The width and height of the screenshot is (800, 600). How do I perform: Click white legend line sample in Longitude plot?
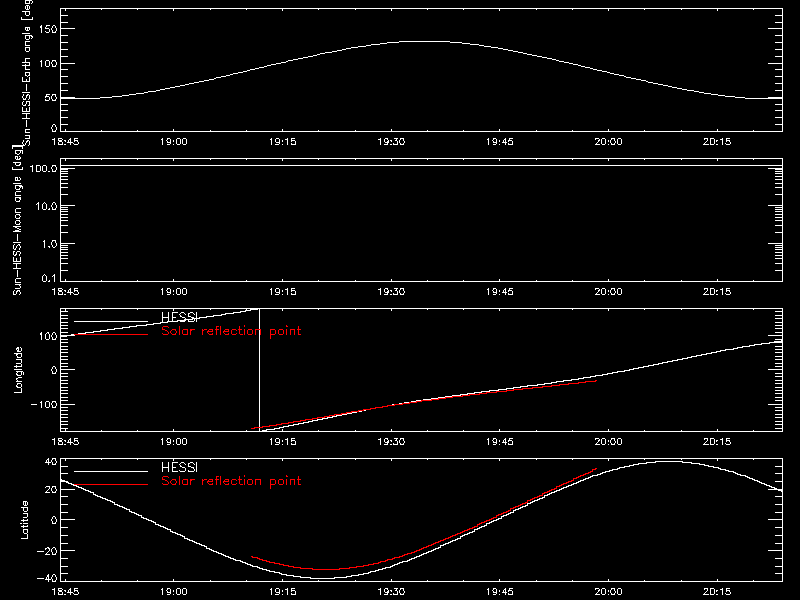(x=111, y=321)
